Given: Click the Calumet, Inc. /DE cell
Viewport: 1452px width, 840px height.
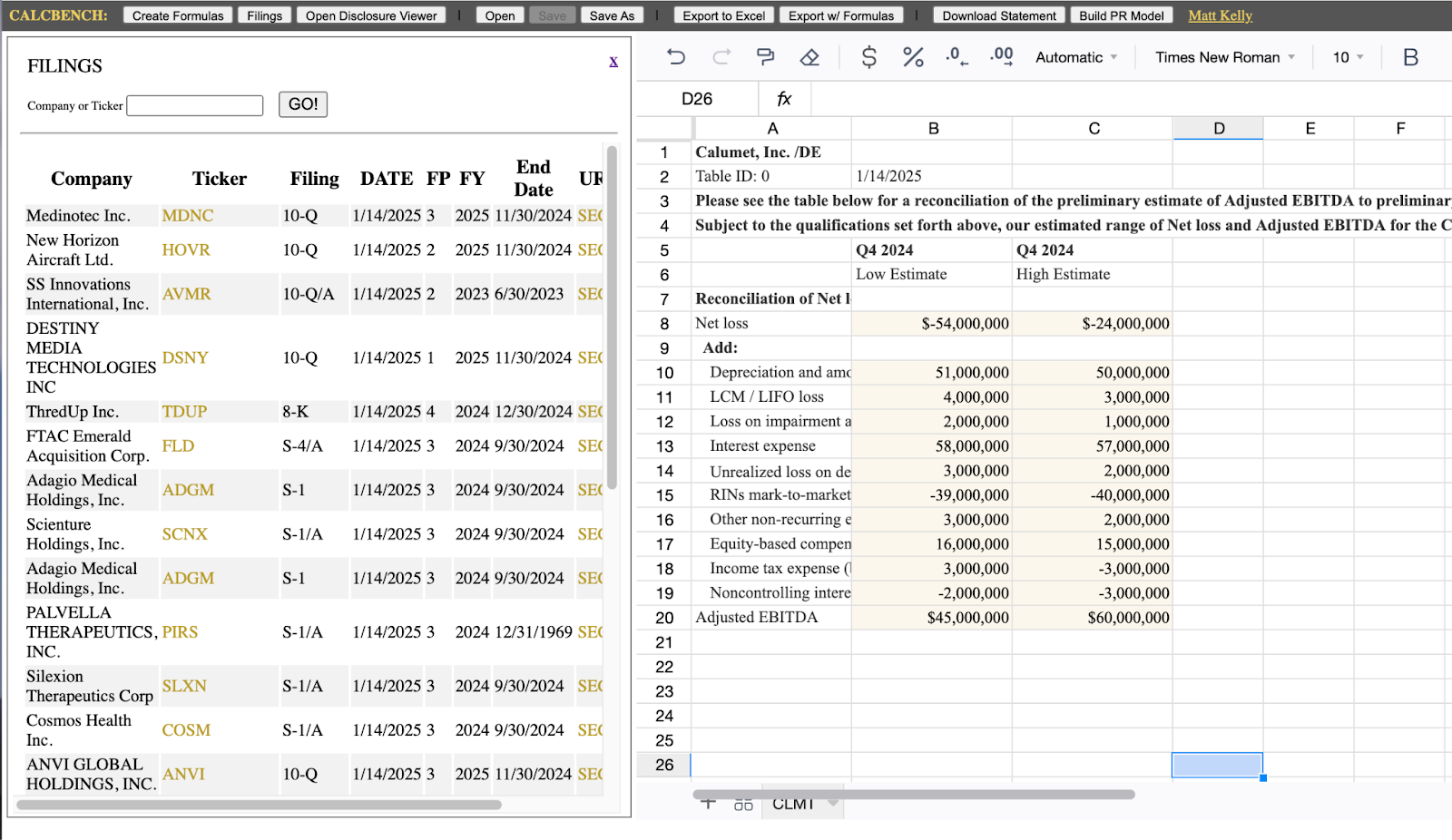Looking at the screenshot, I should click(x=771, y=152).
